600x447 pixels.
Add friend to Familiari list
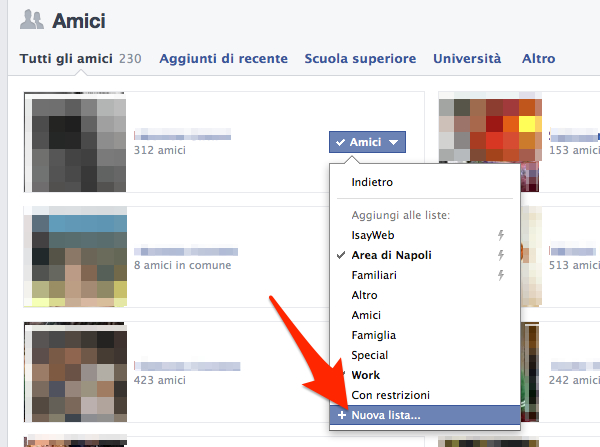[425, 275]
